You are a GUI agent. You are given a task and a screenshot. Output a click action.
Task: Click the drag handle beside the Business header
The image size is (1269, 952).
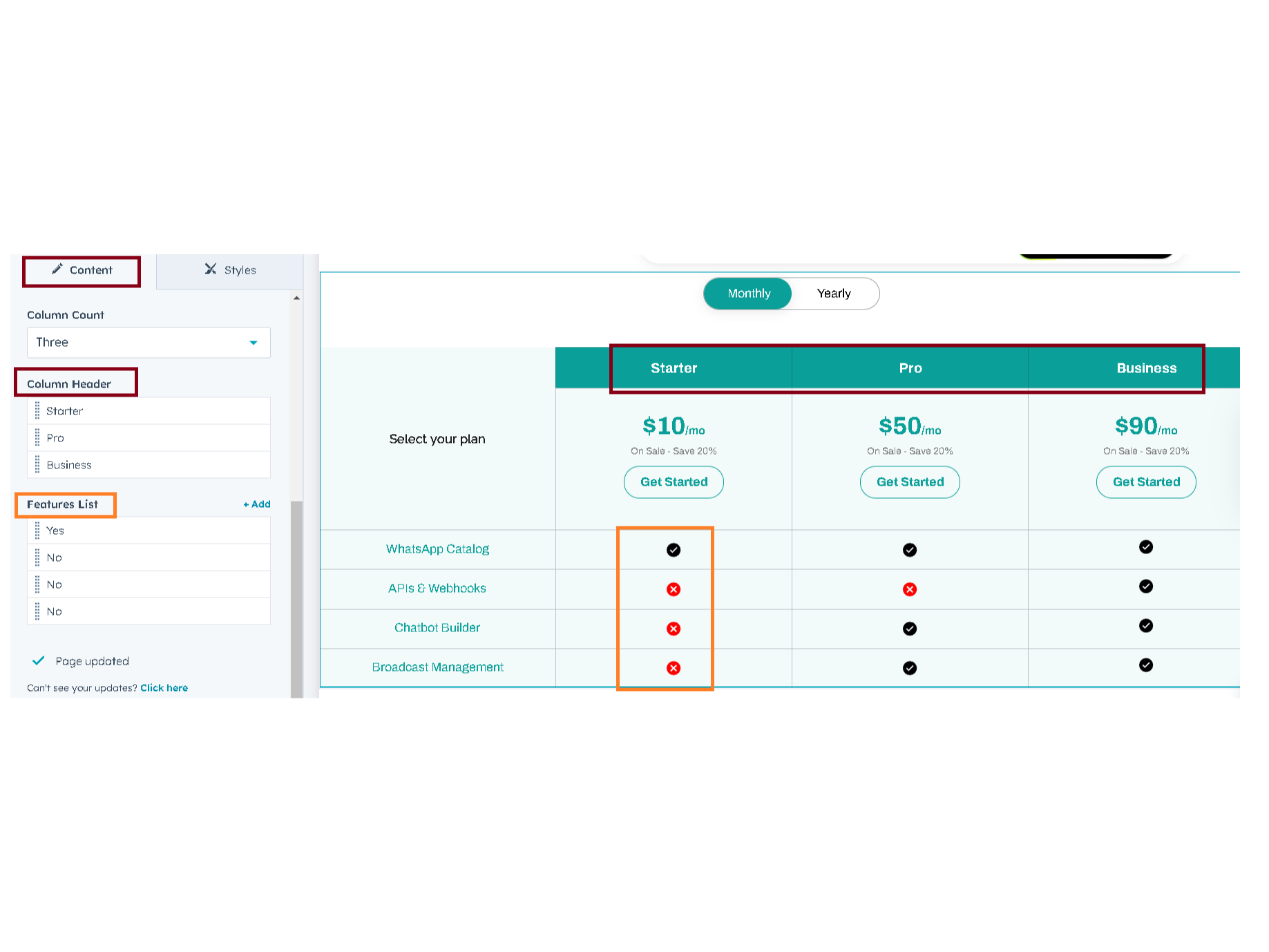(37, 464)
